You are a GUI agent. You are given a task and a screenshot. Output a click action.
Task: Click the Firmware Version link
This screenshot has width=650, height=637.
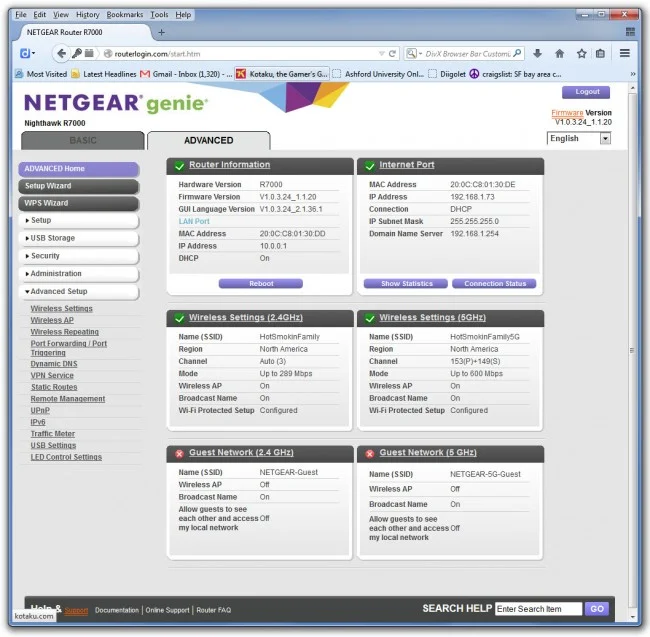[x=567, y=113]
